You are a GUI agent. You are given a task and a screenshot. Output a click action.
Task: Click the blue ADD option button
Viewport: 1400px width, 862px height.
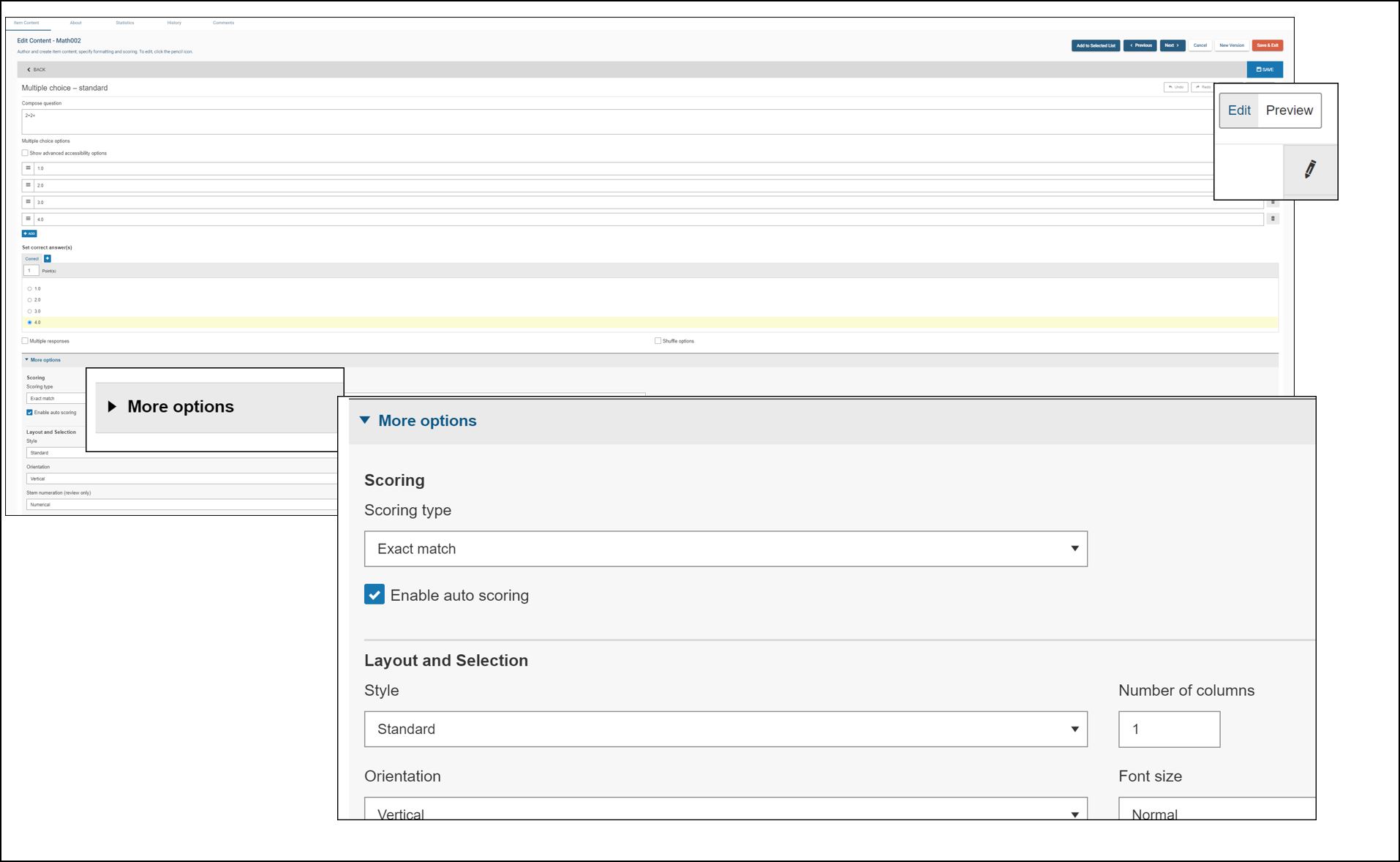(29, 233)
